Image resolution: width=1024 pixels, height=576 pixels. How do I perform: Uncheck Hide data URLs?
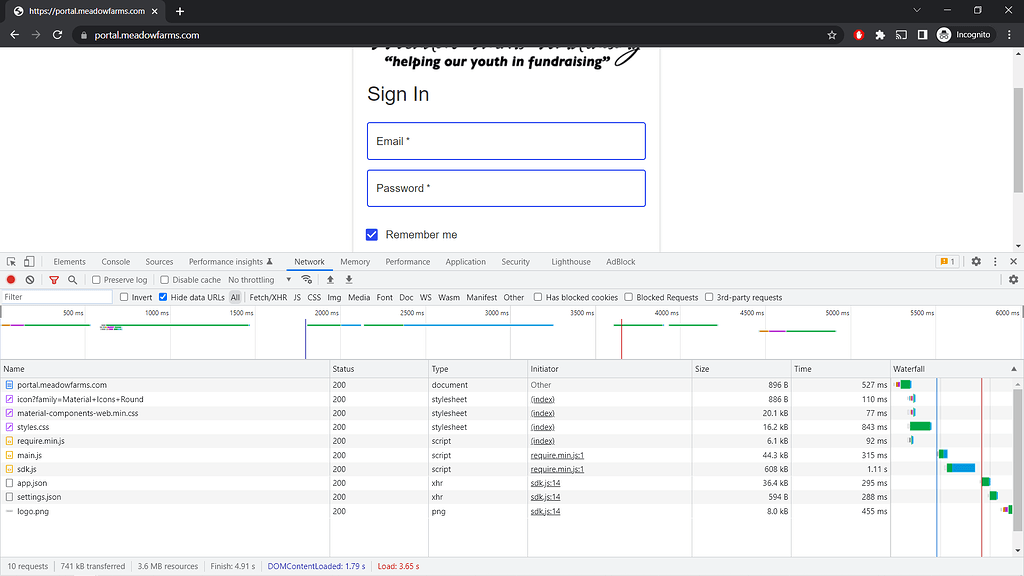tap(163, 297)
